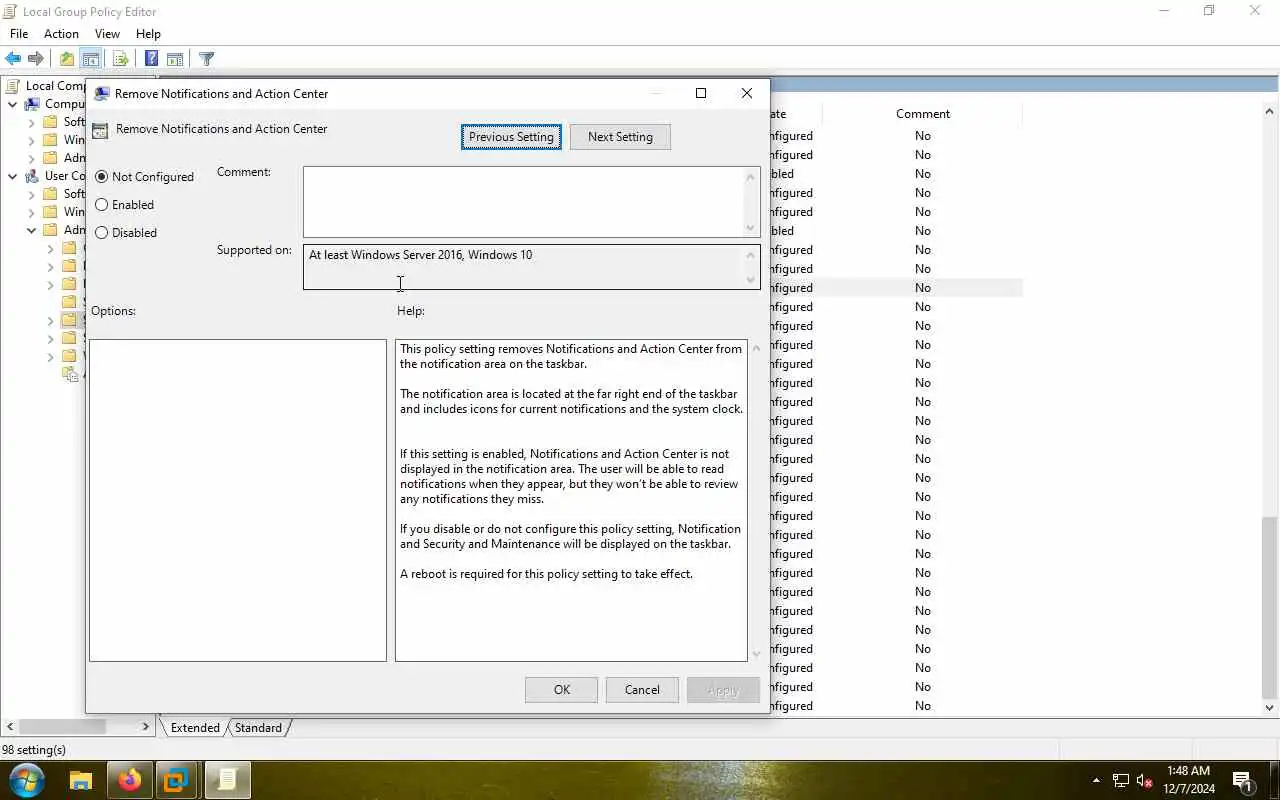Select the Enabled radio button
The height and width of the screenshot is (800, 1280).
pyautogui.click(x=102, y=205)
